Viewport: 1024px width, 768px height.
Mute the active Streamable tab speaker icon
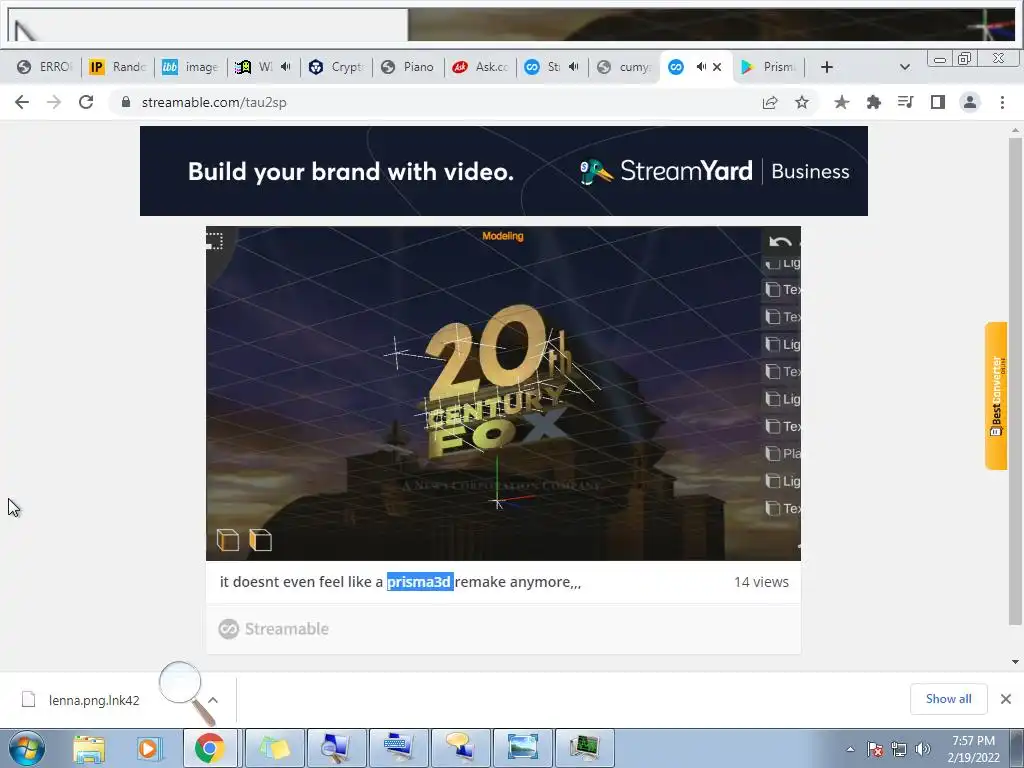[701, 67]
